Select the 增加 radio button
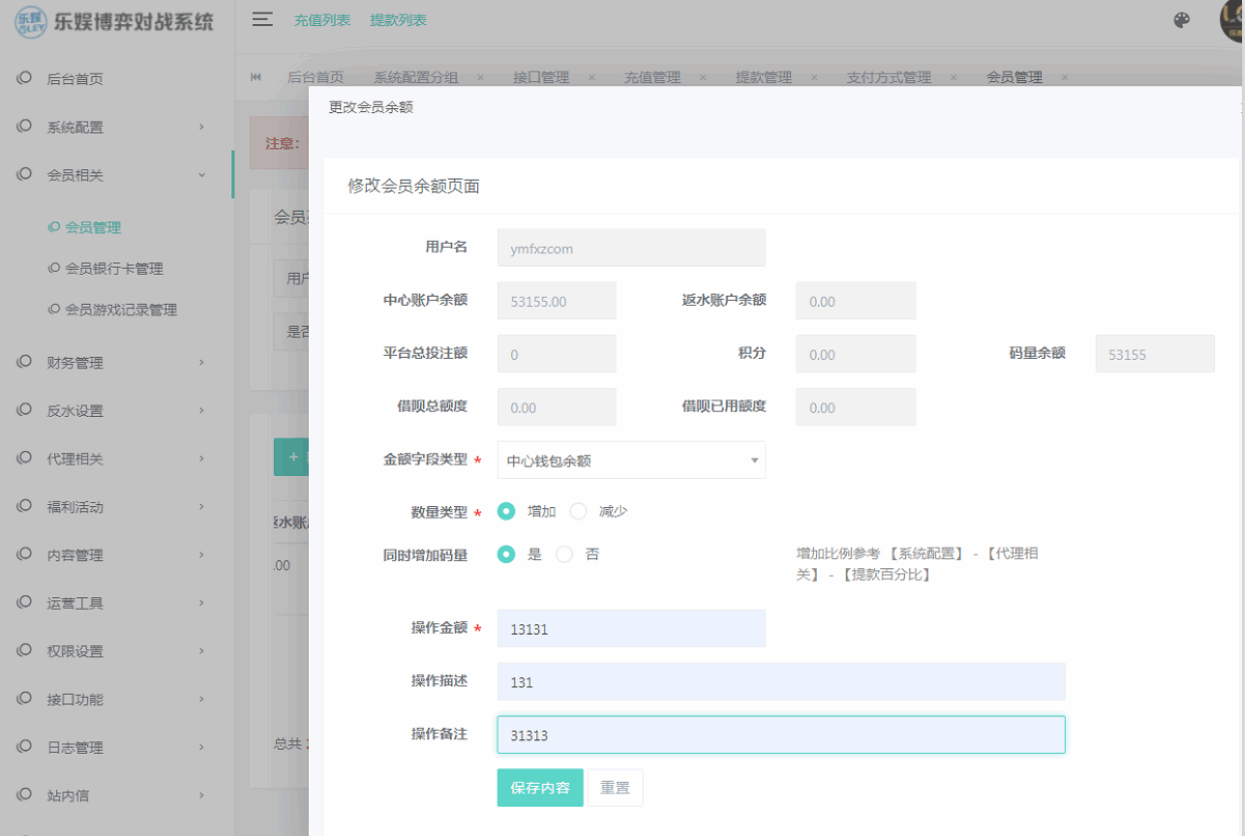Image resolution: width=1245 pixels, height=836 pixels. coord(507,511)
